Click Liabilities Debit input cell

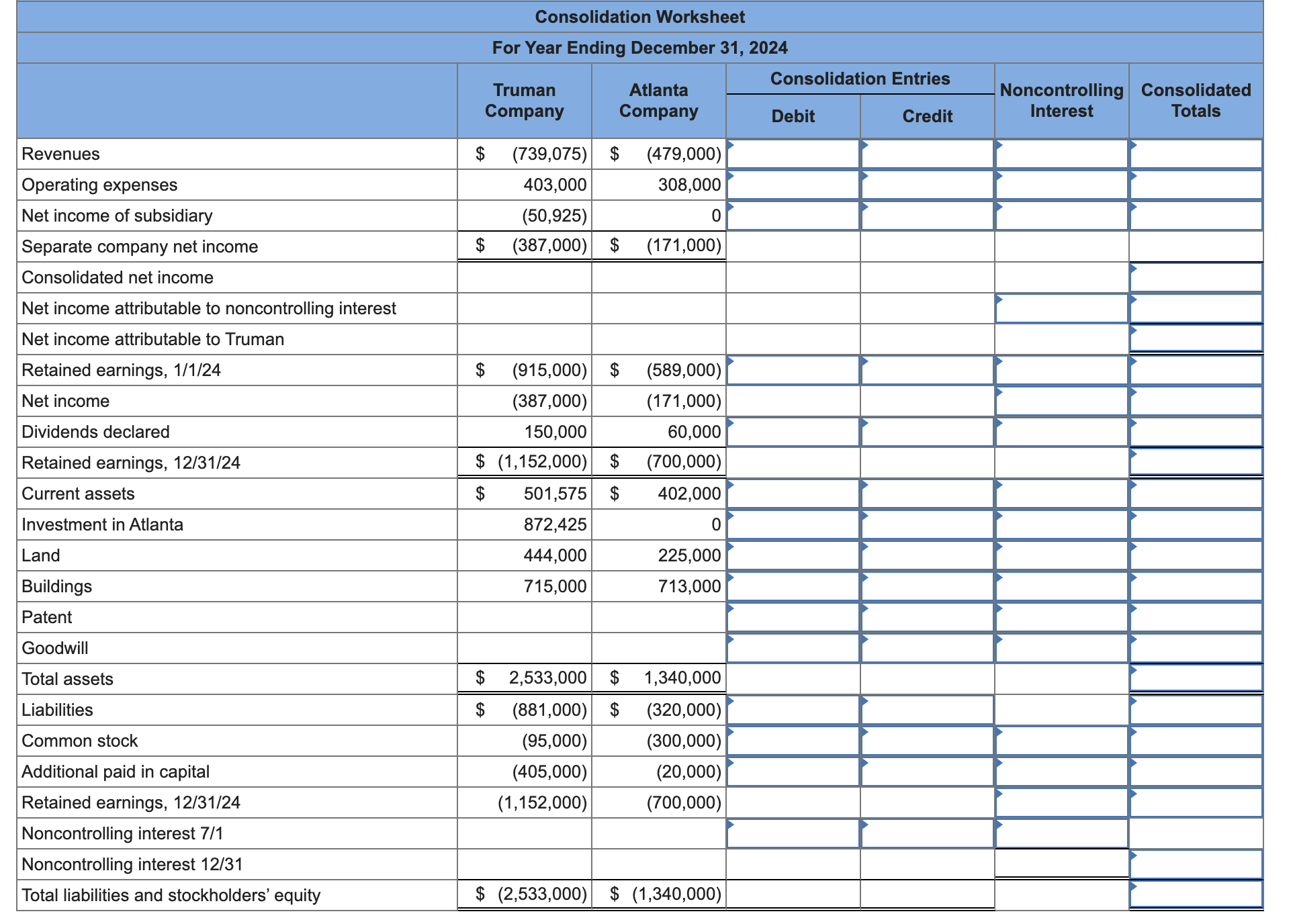pyautogui.click(x=793, y=710)
